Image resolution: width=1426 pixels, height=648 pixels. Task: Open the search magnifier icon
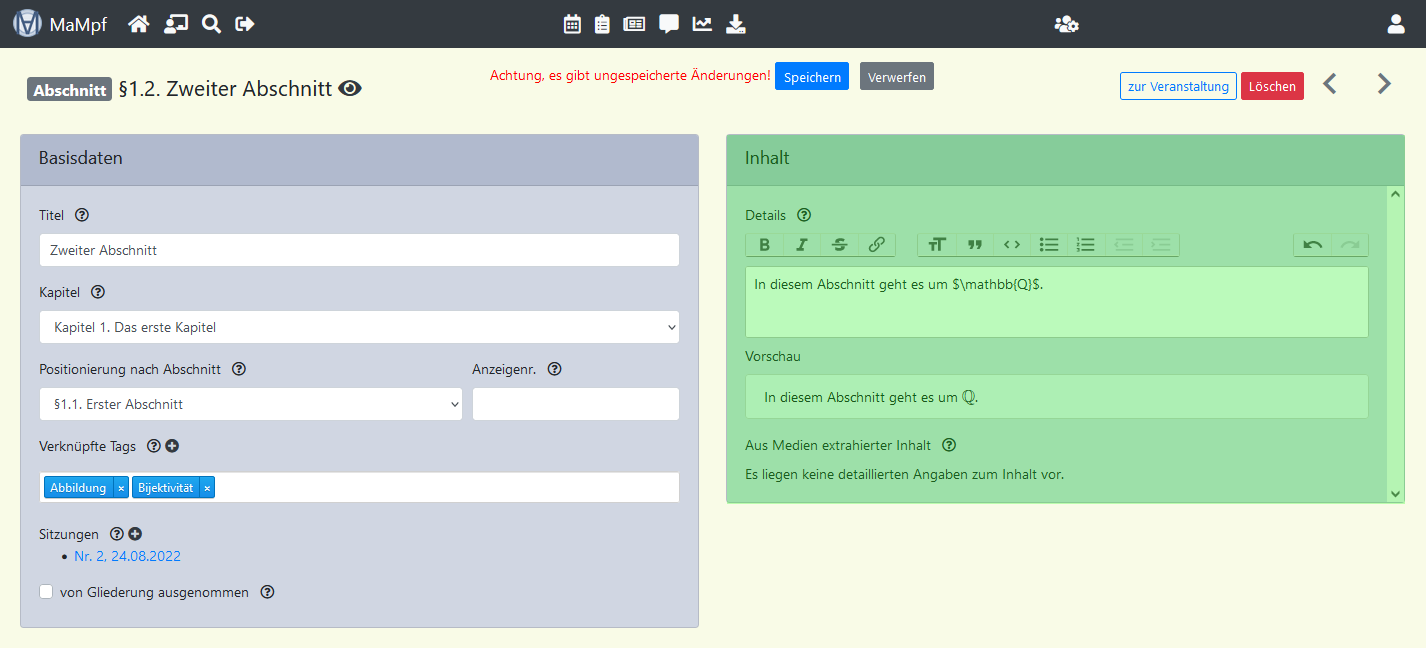point(211,24)
